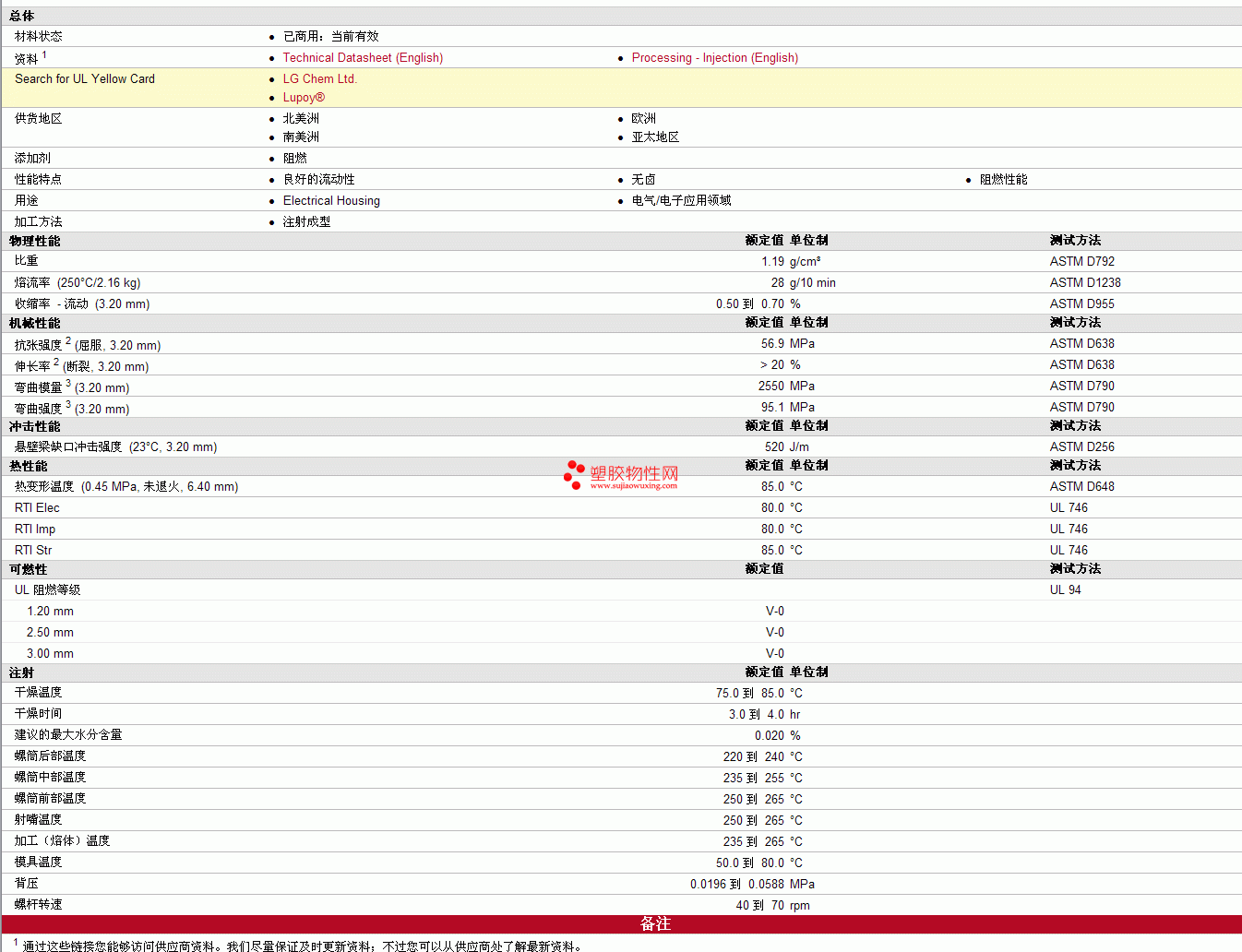1242x952 pixels.
Task: Click the LG Chem Ltd. link
Action: click(x=319, y=78)
